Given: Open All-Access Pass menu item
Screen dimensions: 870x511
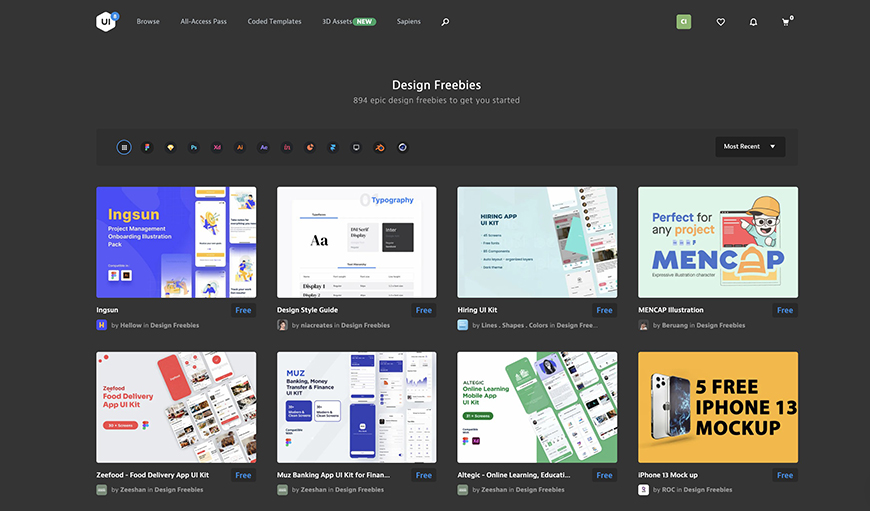Looking at the screenshot, I should coord(204,22).
